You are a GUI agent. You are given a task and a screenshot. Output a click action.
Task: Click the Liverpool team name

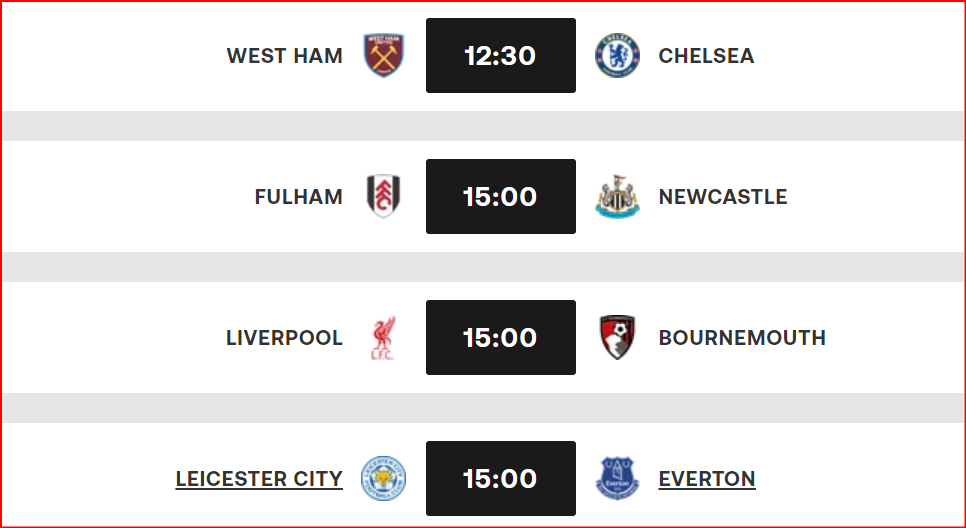tap(285, 338)
